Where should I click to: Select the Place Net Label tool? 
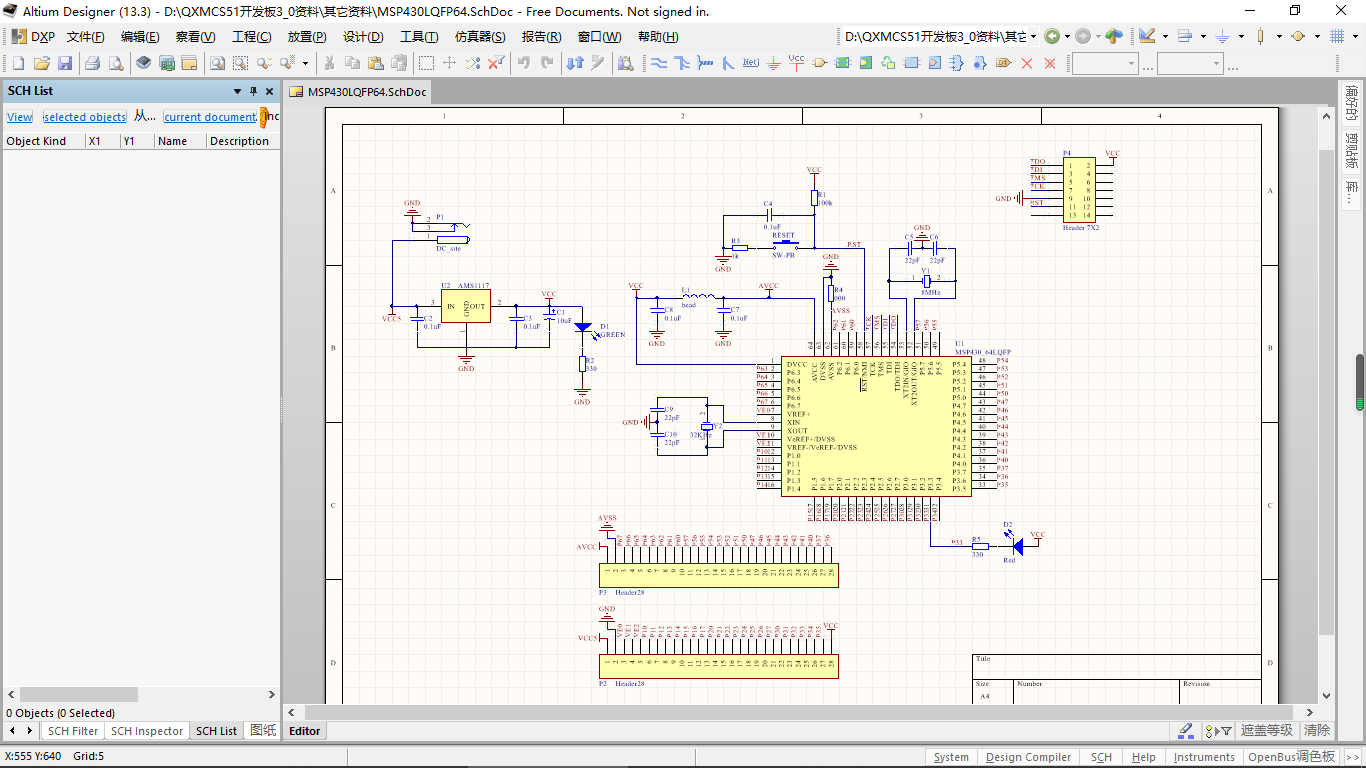(751, 62)
